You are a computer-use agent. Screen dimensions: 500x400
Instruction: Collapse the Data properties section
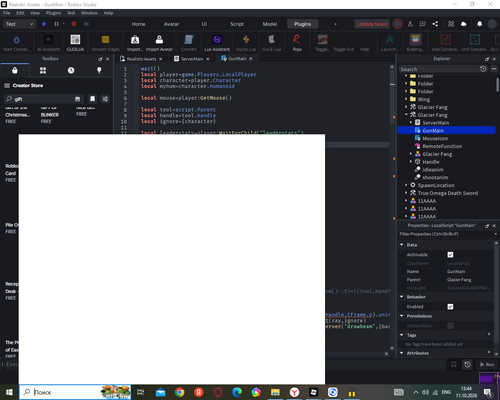coord(402,245)
